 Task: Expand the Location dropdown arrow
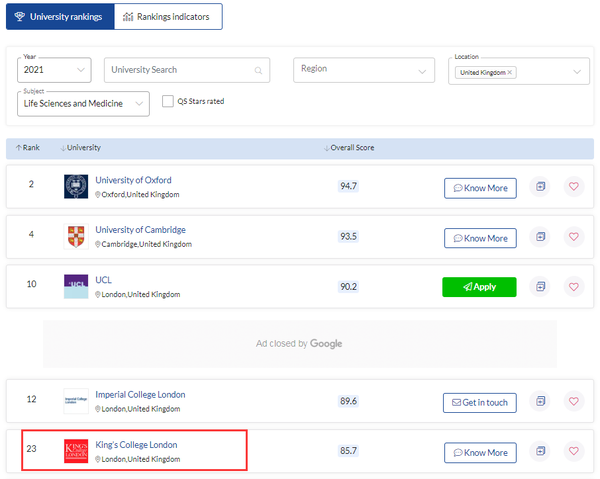point(577,72)
